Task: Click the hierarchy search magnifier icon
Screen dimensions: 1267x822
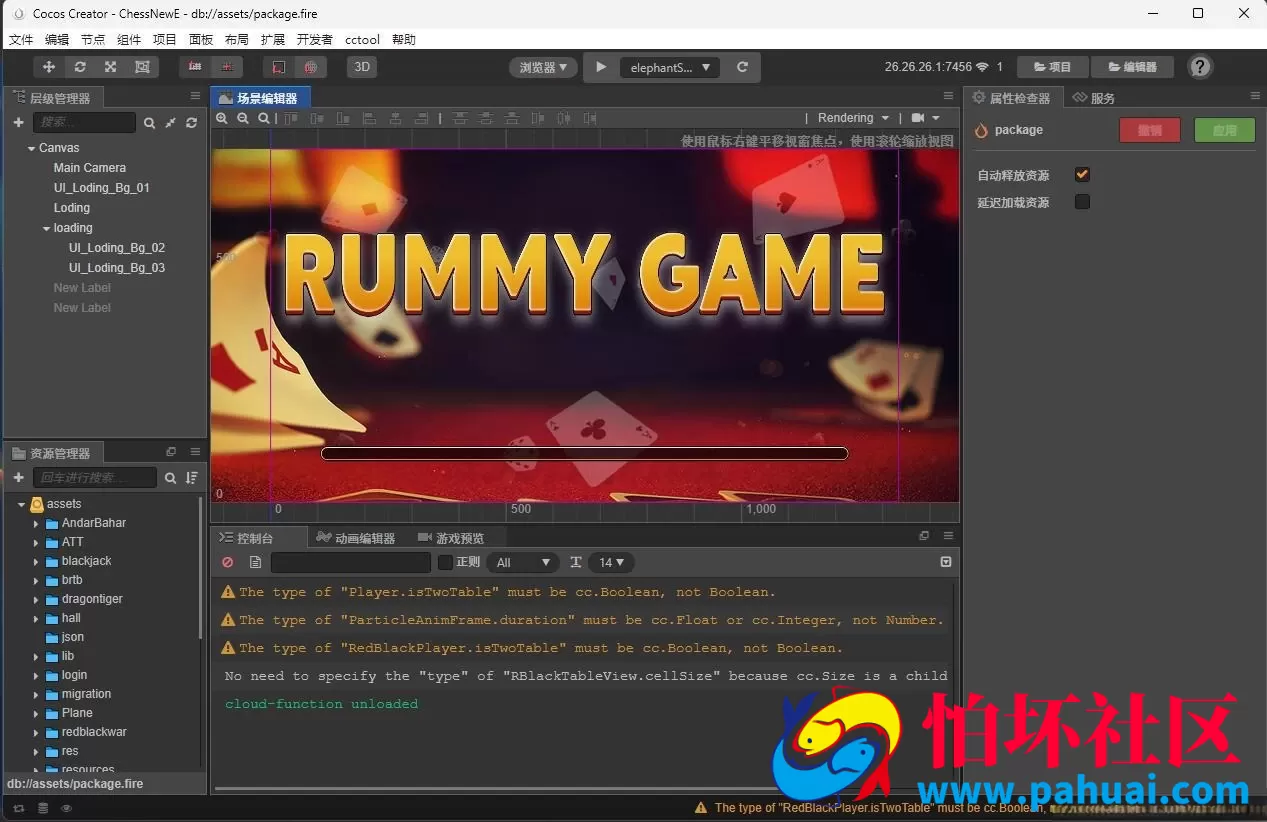Action: coord(149,122)
